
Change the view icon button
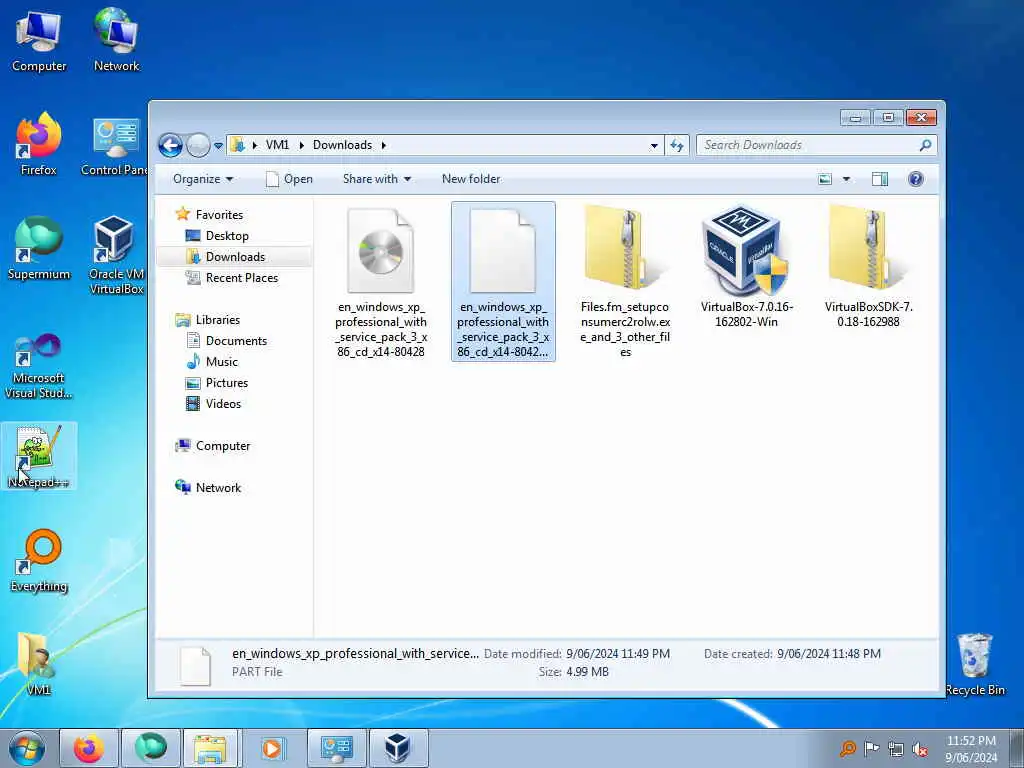pyautogui.click(x=825, y=179)
